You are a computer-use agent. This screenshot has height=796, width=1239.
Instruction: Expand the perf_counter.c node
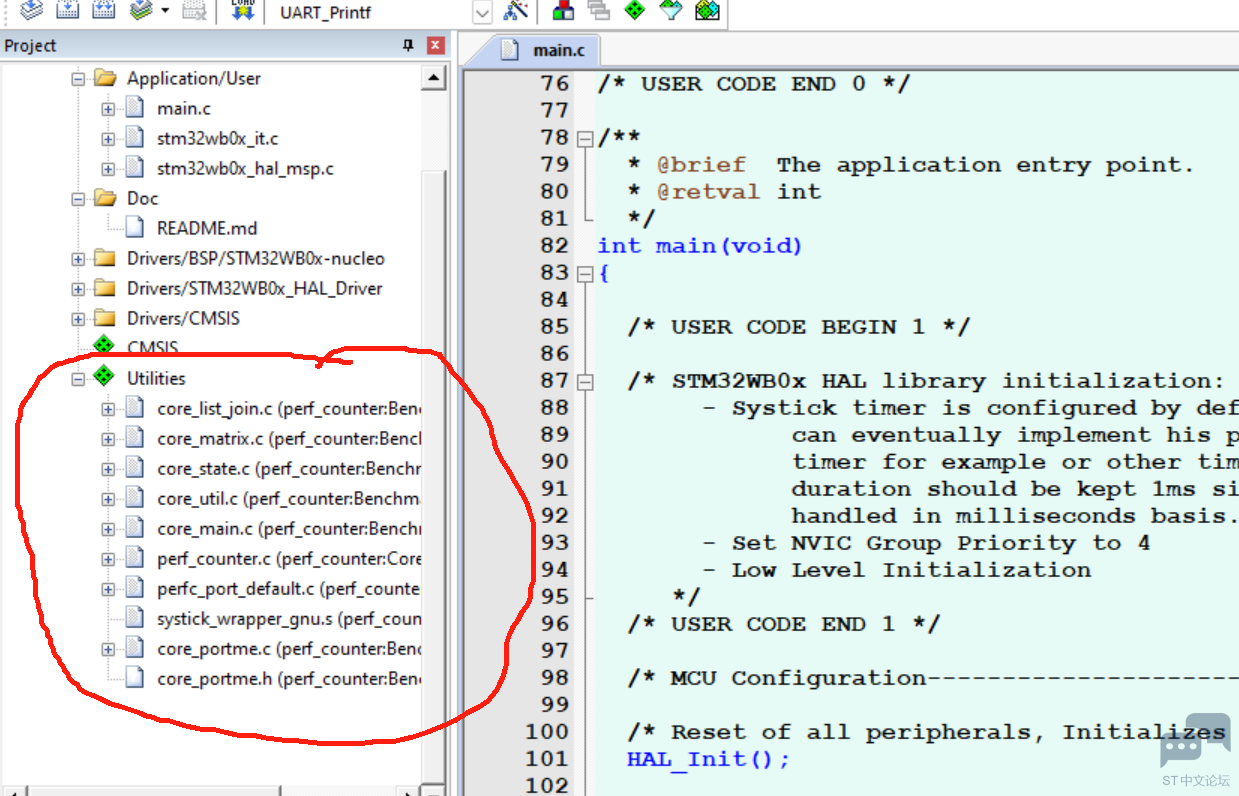click(108, 558)
